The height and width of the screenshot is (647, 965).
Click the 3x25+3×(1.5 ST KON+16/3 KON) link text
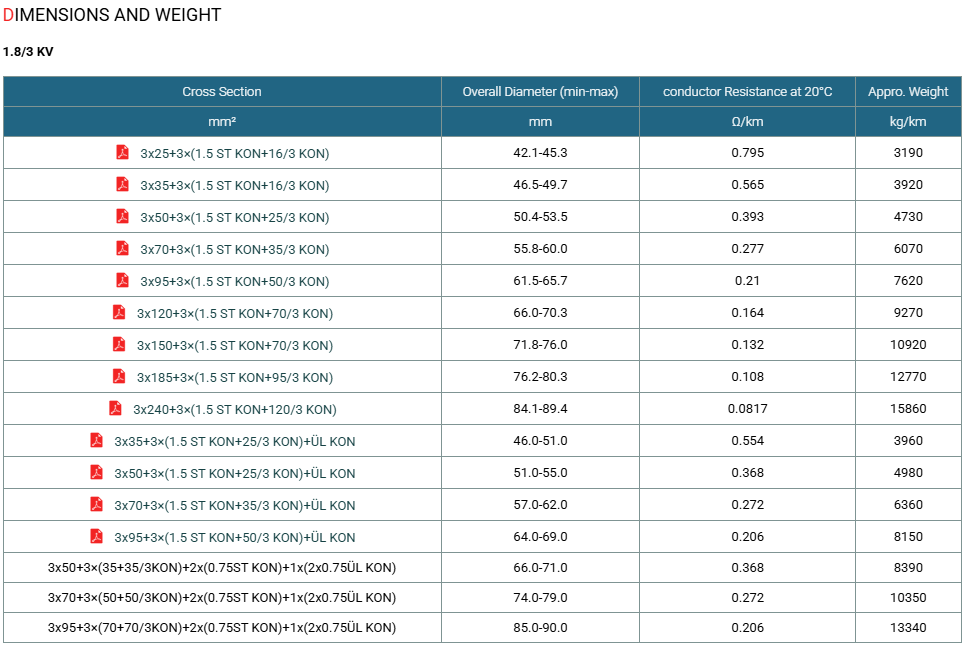pos(234,153)
